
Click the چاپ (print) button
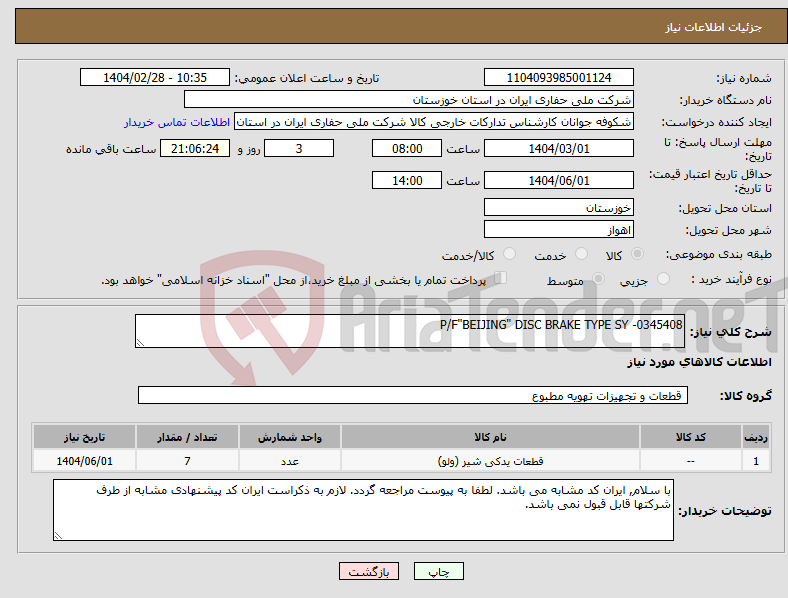coord(438,571)
